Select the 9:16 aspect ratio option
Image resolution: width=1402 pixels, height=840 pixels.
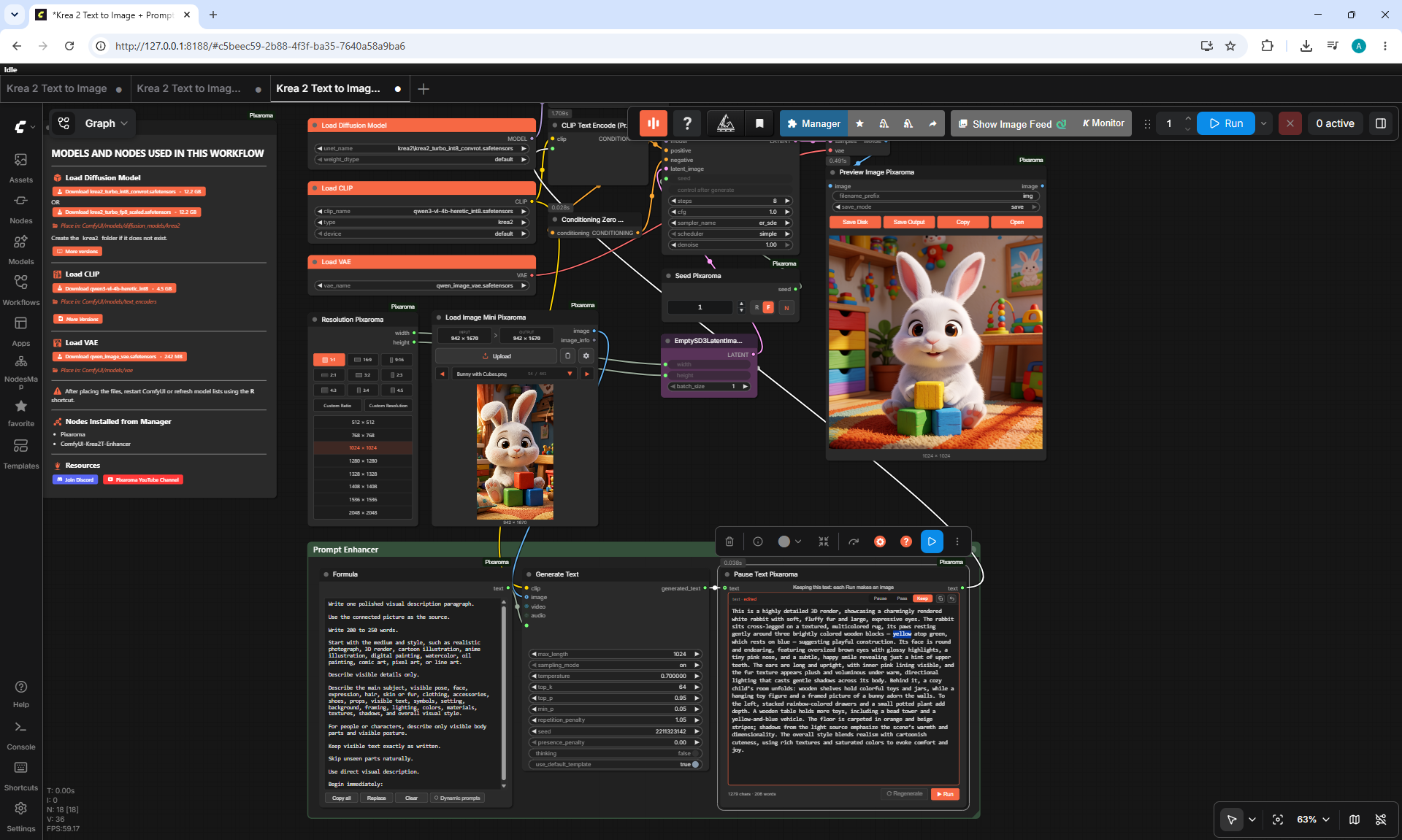[397, 360]
